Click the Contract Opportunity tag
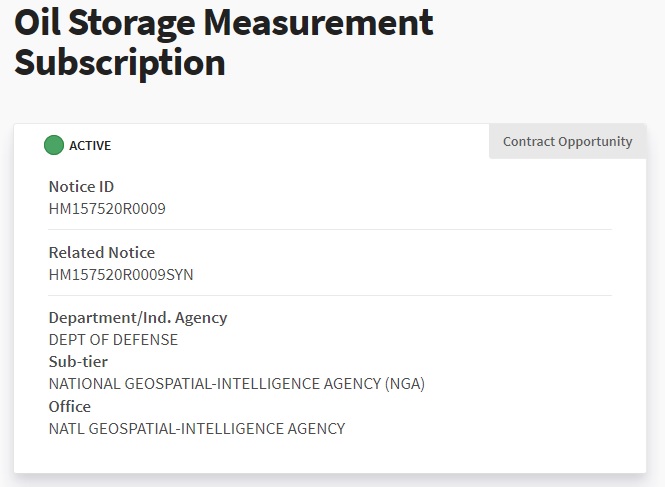The height and width of the screenshot is (487, 665). (x=567, y=141)
